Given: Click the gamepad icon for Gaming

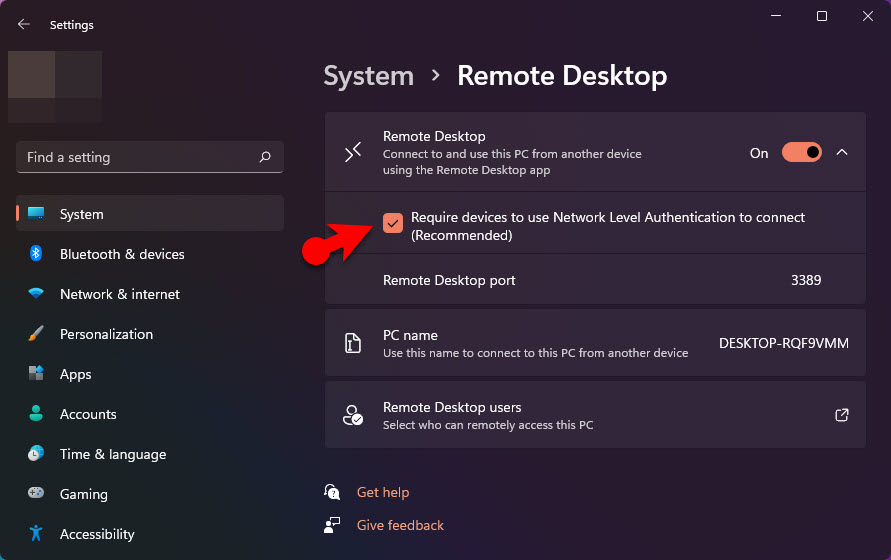Looking at the screenshot, I should point(36,492).
